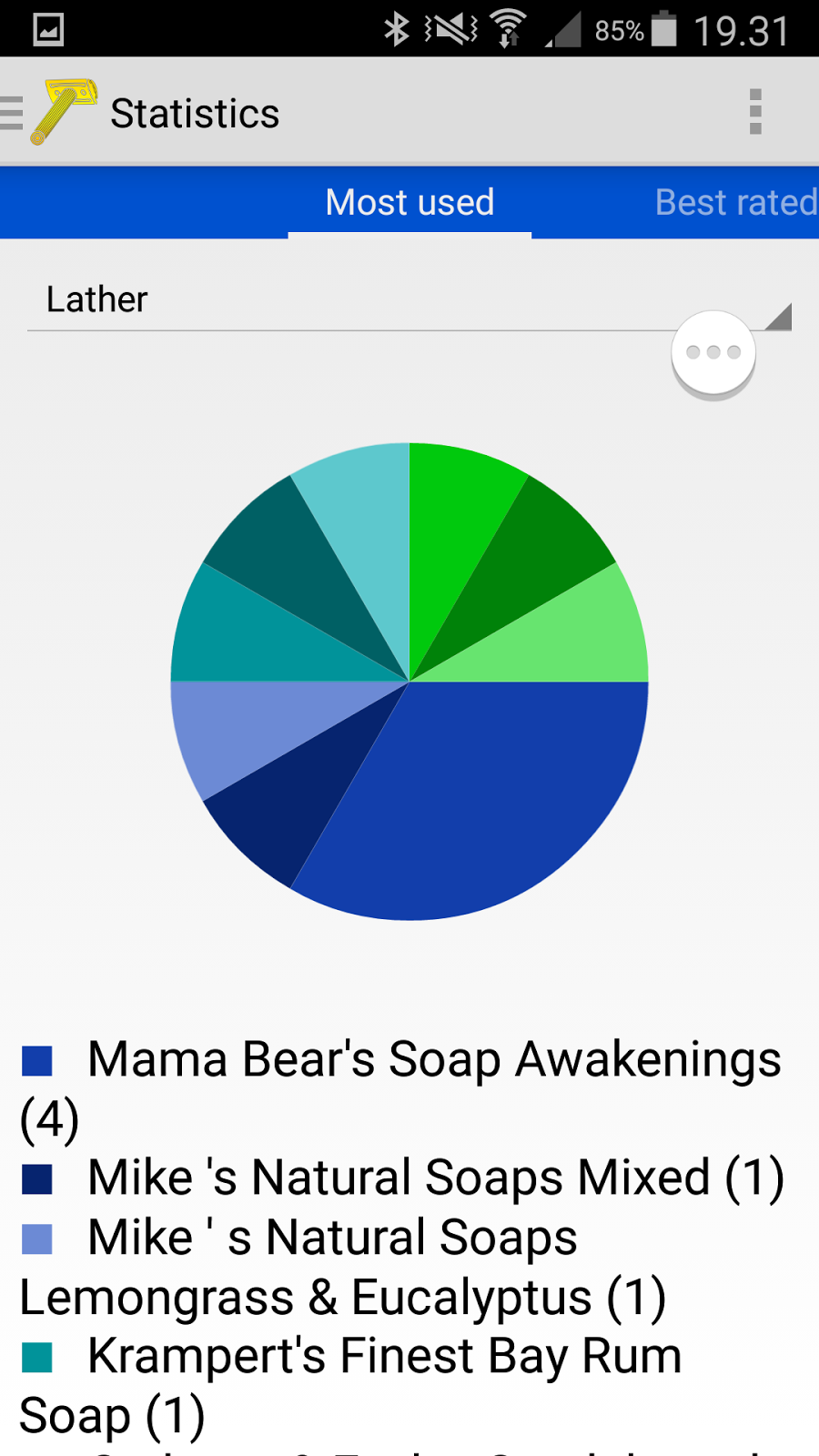This screenshot has width=819, height=1456.
Task: Tap the Mama Bear's legend color square
Action: (x=37, y=1060)
